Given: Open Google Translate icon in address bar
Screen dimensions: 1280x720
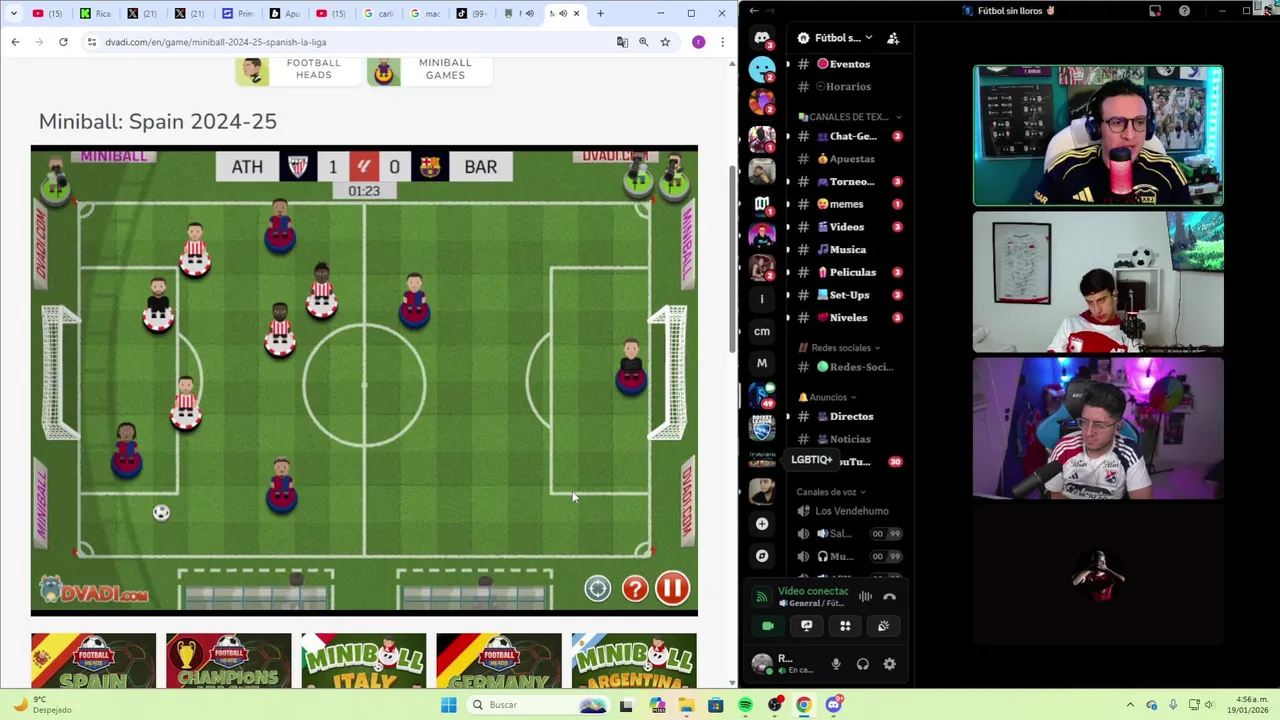Looking at the screenshot, I should click(622, 42).
